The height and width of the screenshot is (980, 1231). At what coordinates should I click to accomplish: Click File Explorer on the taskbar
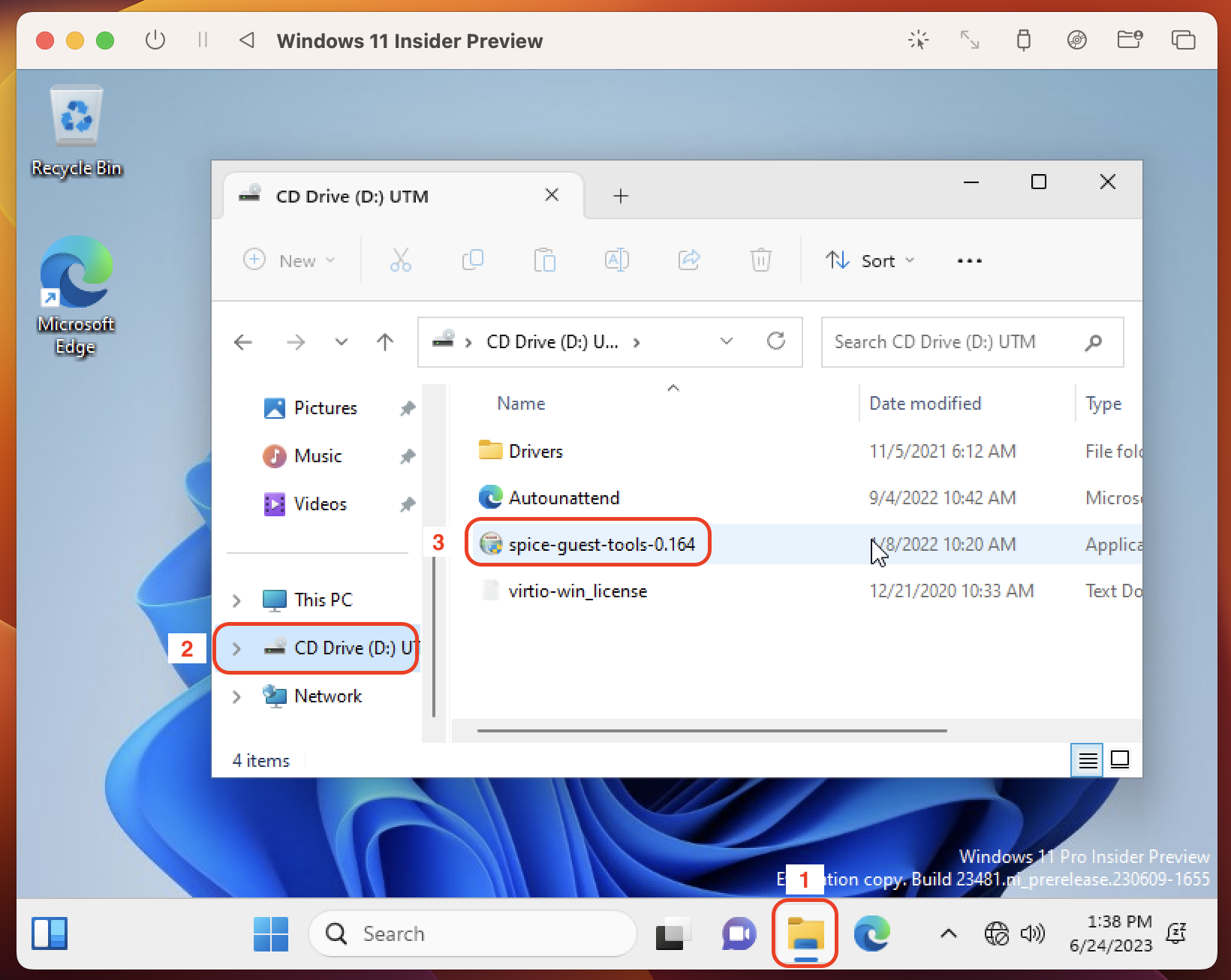tap(805, 934)
